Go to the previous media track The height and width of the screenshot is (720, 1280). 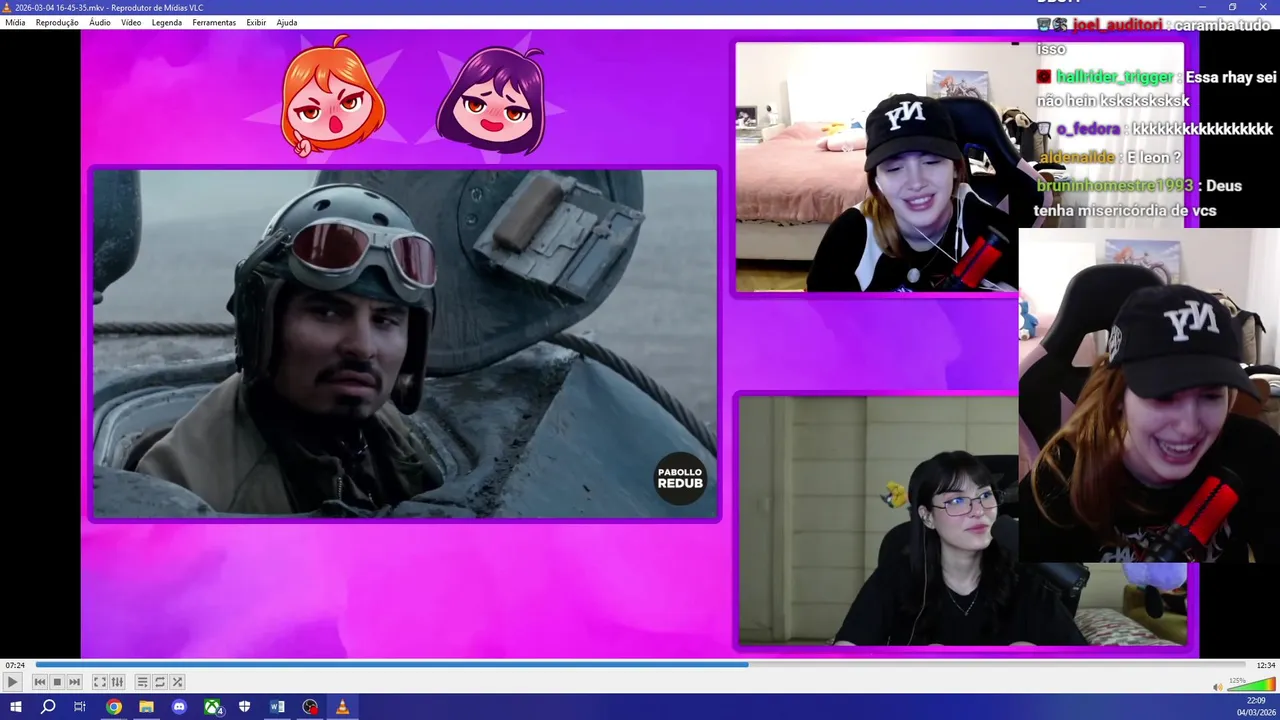(x=40, y=682)
